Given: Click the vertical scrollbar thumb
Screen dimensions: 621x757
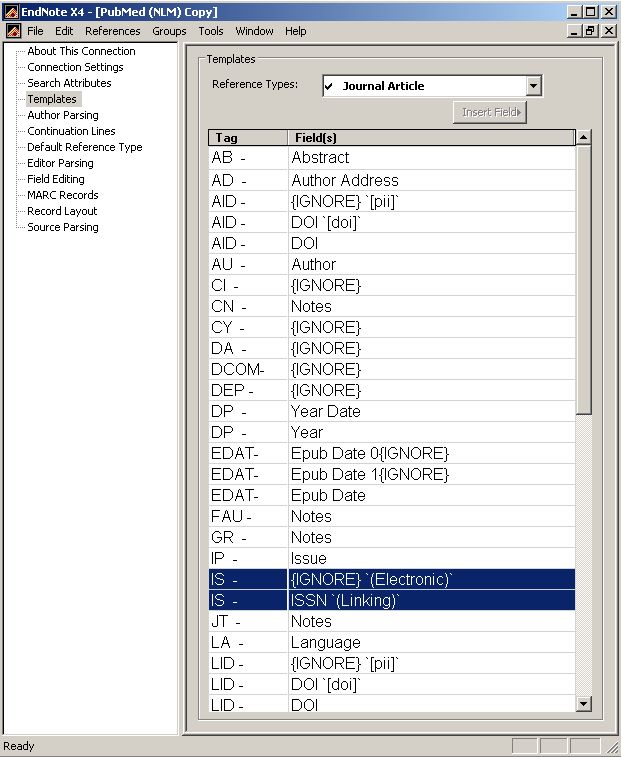Looking at the screenshot, I should tap(583, 280).
